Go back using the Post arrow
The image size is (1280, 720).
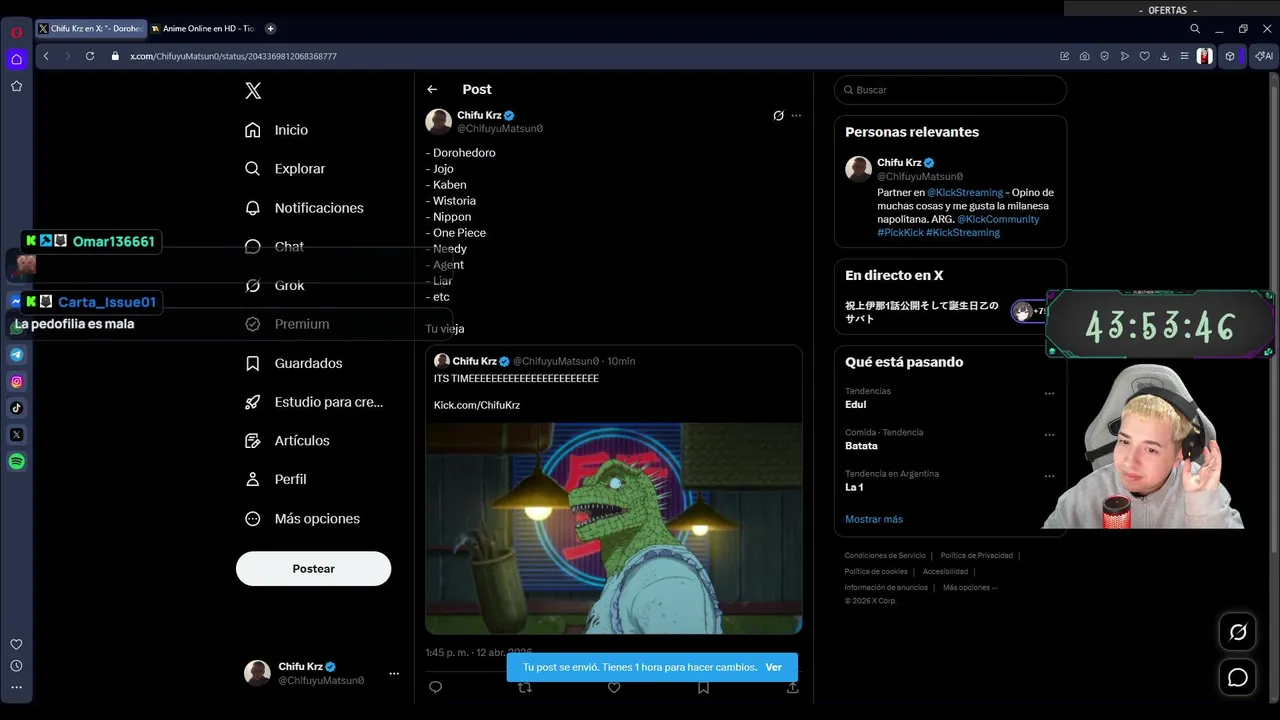(x=432, y=89)
